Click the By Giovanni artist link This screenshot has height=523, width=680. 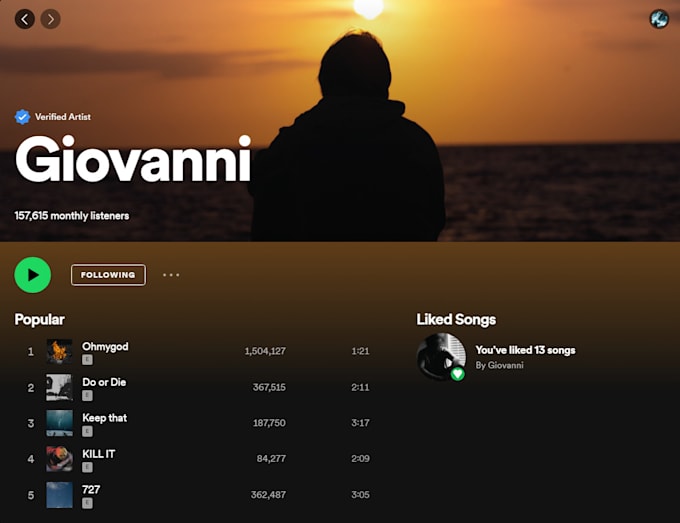click(499, 365)
